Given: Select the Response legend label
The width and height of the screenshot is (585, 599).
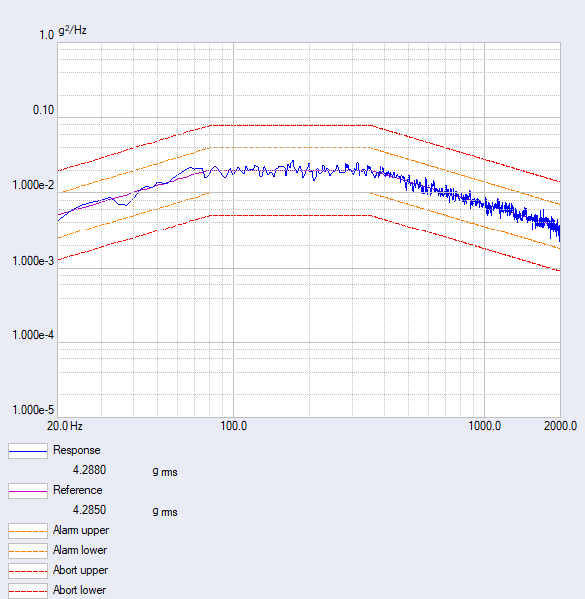Looking at the screenshot, I should [x=76, y=450].
